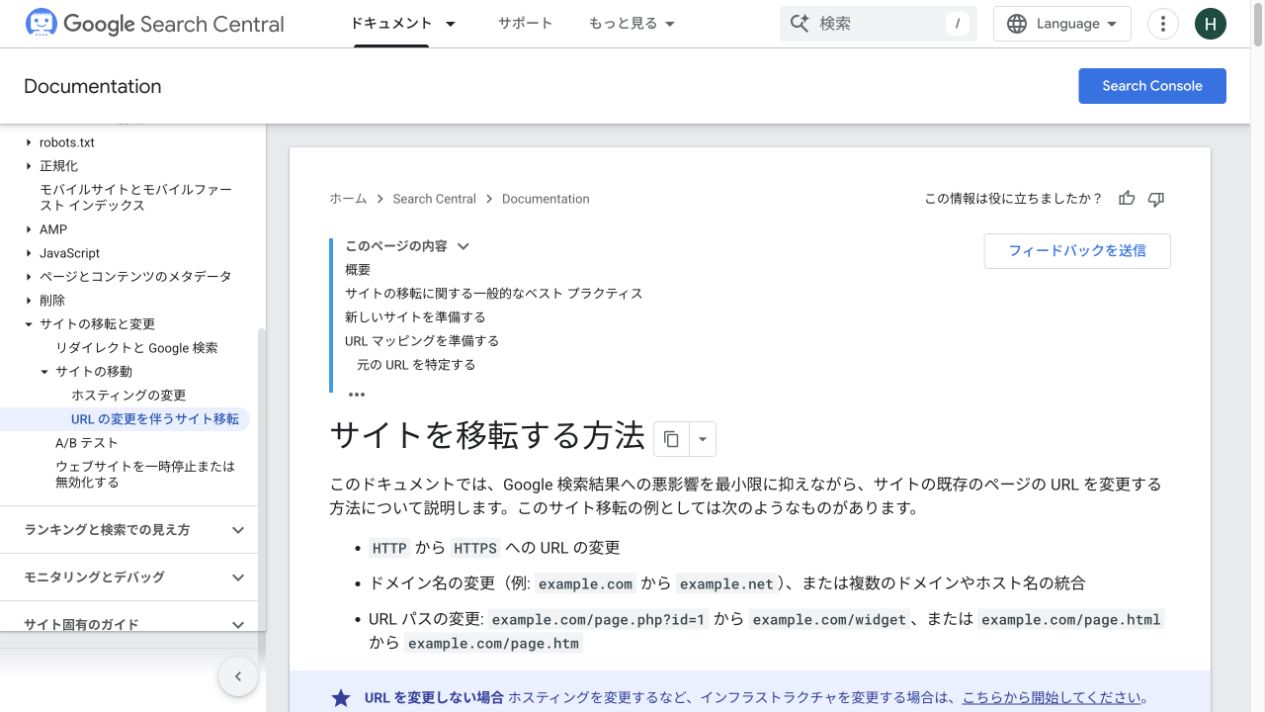Open モバイルサイトとモバイルファースト インデックス page
The width and height of the screenshot is (1265, 712).
tap(135, 197)
